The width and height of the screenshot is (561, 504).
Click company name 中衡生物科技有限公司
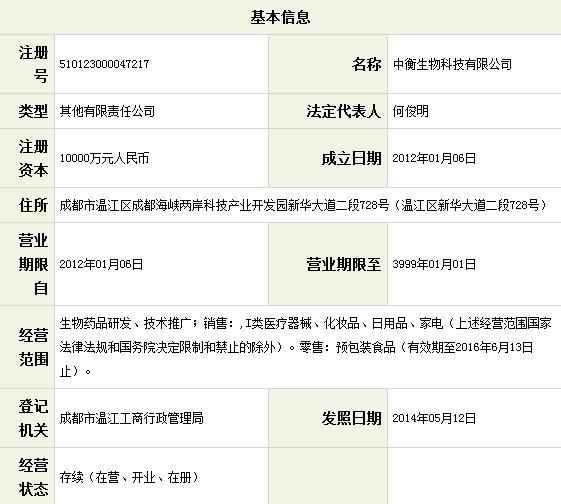pyautogui.click(x=452, y=64)
